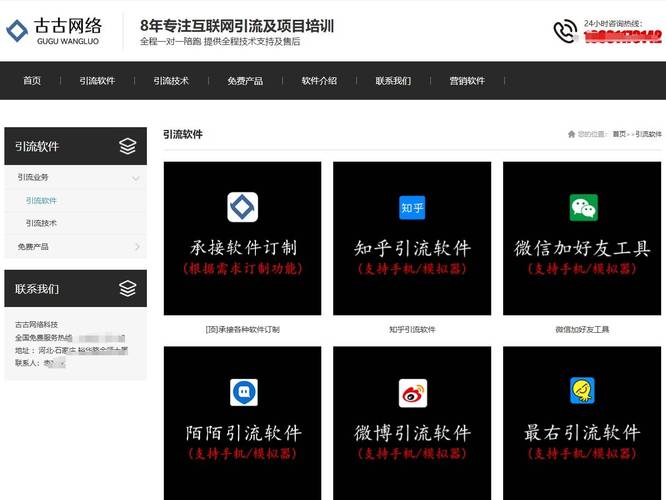This screenshot has height=500, width=666.
Task: Expand 免费产品 with its right chevron
Action: (x=137, y=246)
